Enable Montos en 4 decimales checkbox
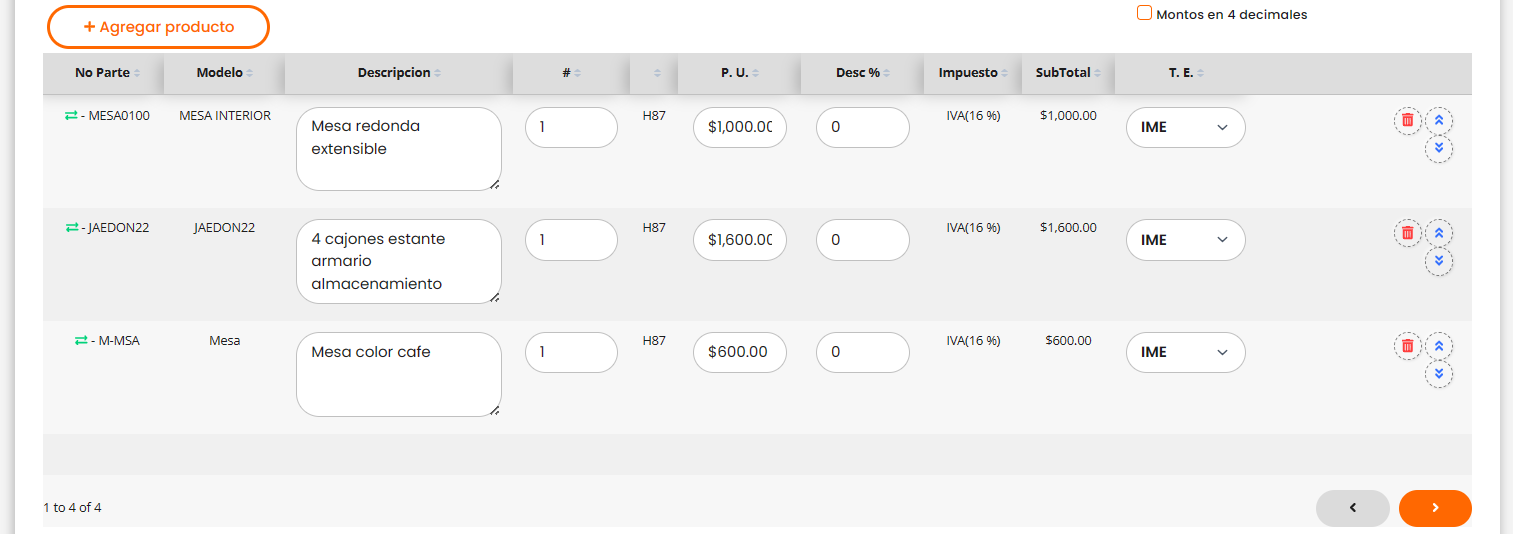Image resolution: width=1513 pixels, height=534 pixels. 1144,14
